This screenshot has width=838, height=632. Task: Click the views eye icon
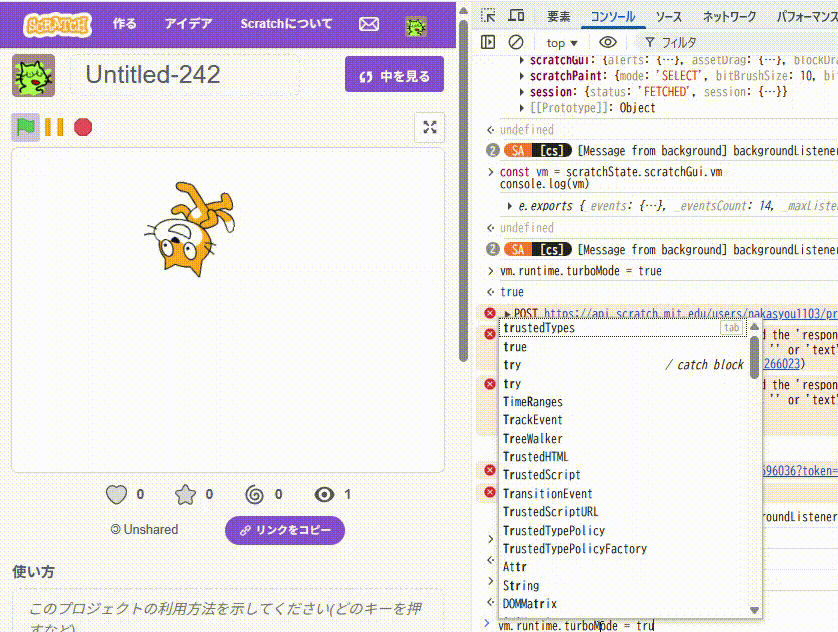click(x=324, y=495)
